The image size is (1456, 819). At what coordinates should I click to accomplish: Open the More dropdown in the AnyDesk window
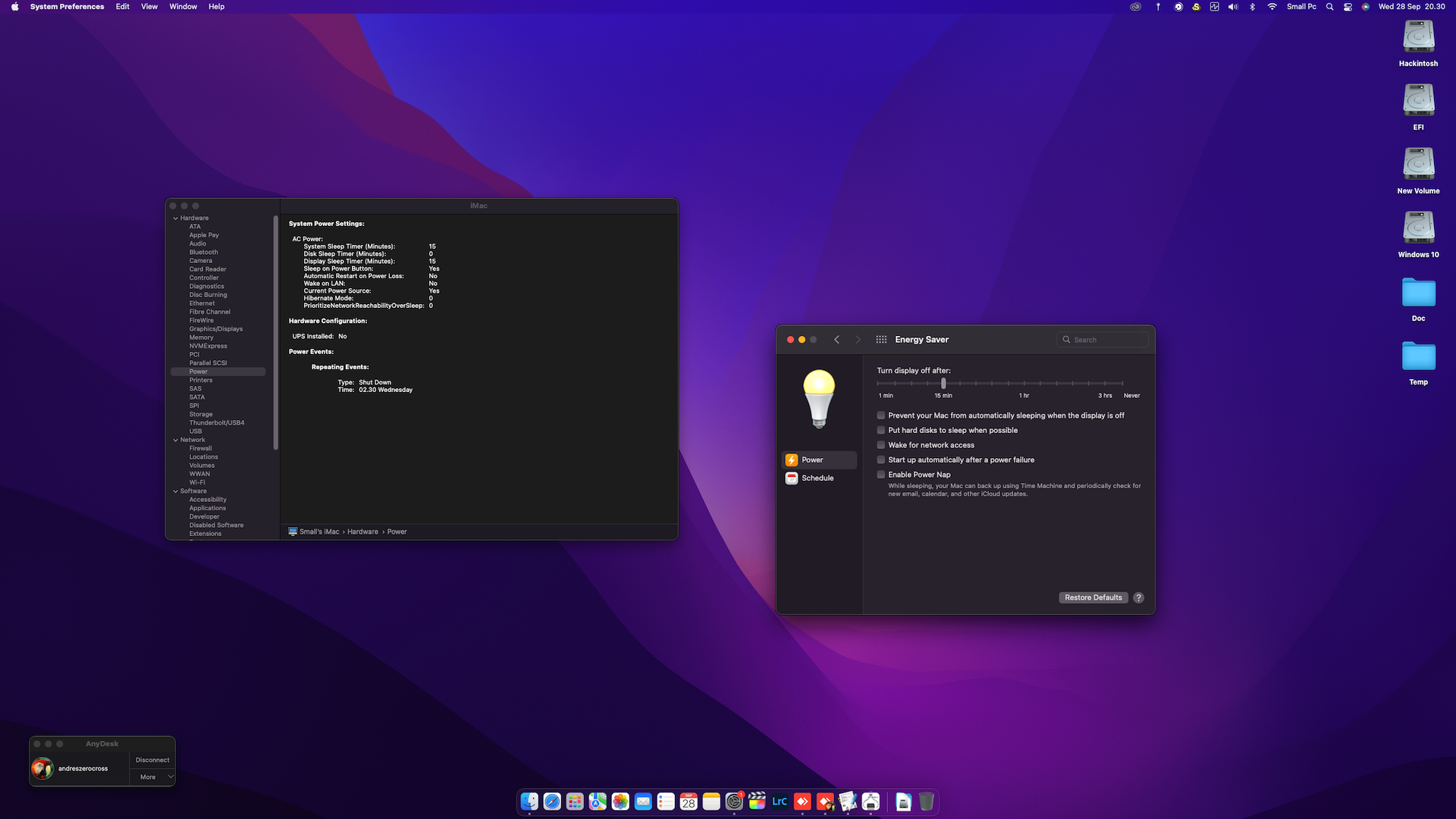[152, 777]
